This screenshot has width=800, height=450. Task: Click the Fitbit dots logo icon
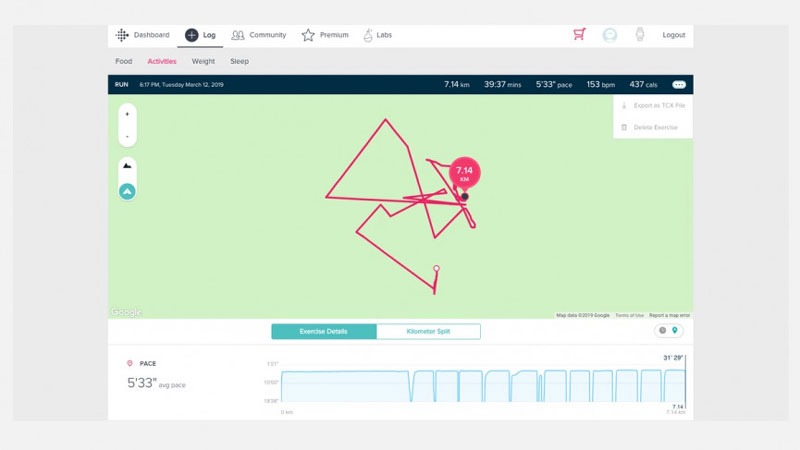tap(122, 35)
